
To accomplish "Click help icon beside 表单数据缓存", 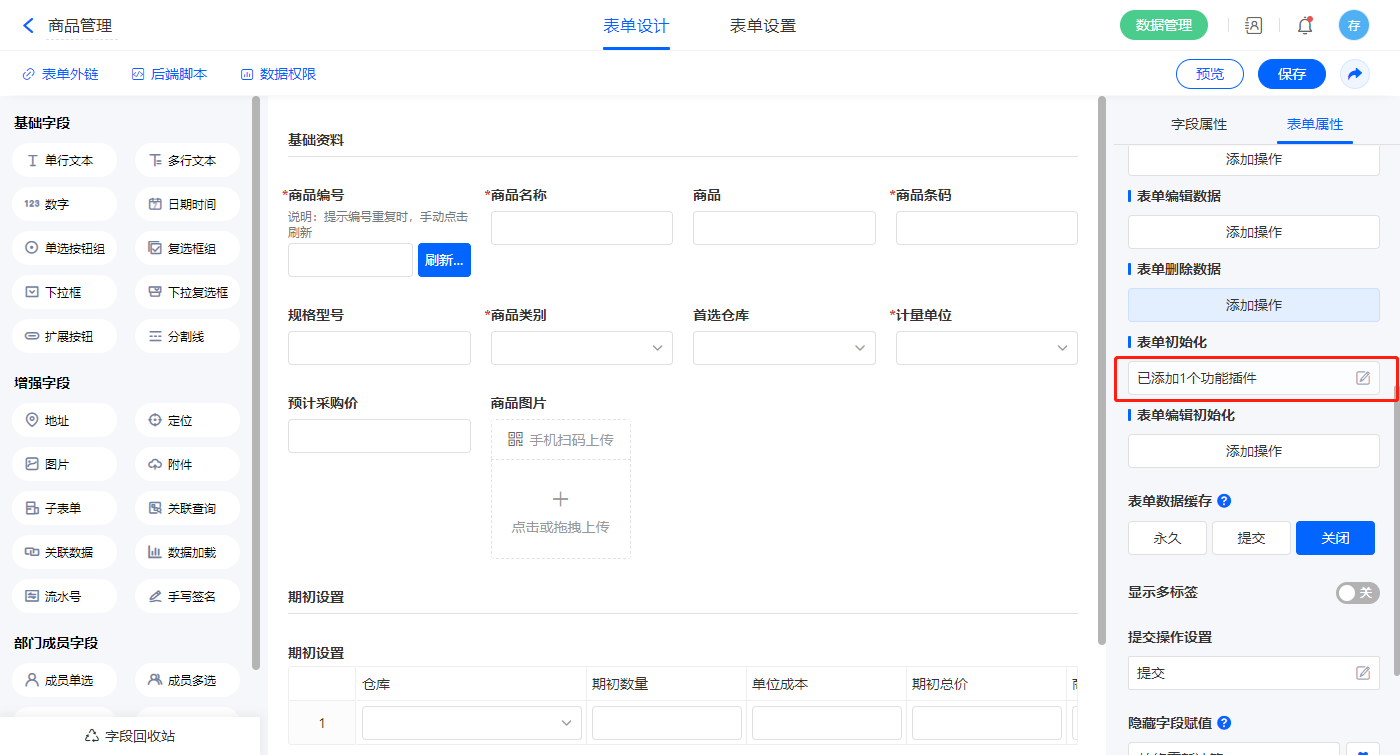I will [x=1224, y=501].
